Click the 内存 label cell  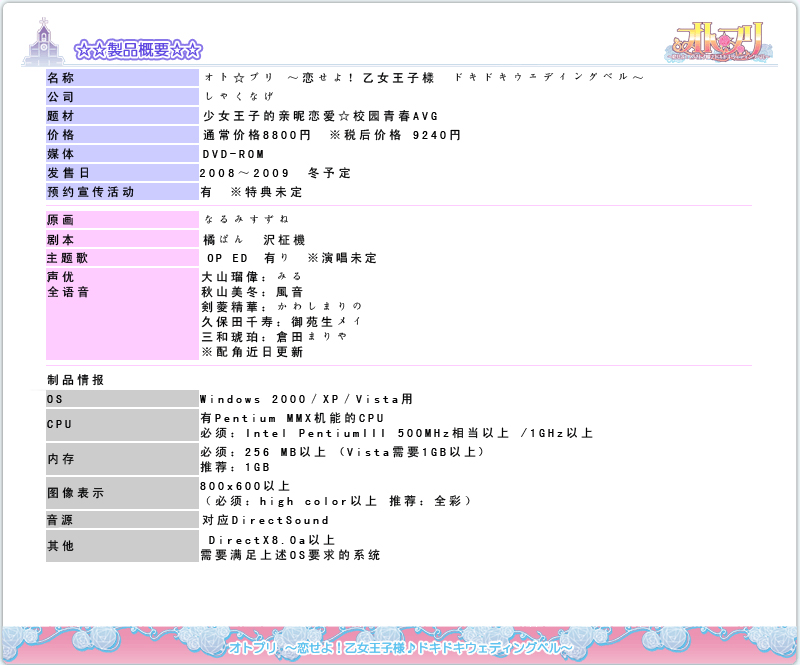tap(122, 459)
